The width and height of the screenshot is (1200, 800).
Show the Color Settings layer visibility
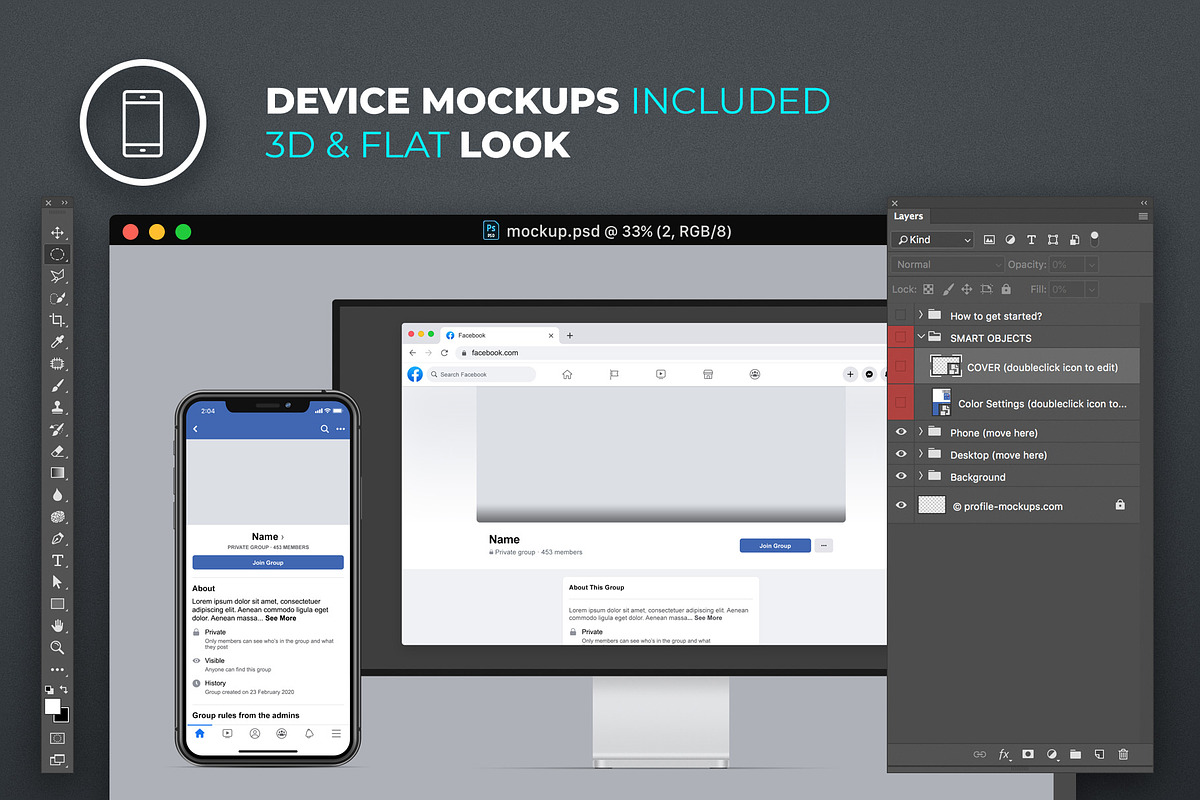pos(901,403)
